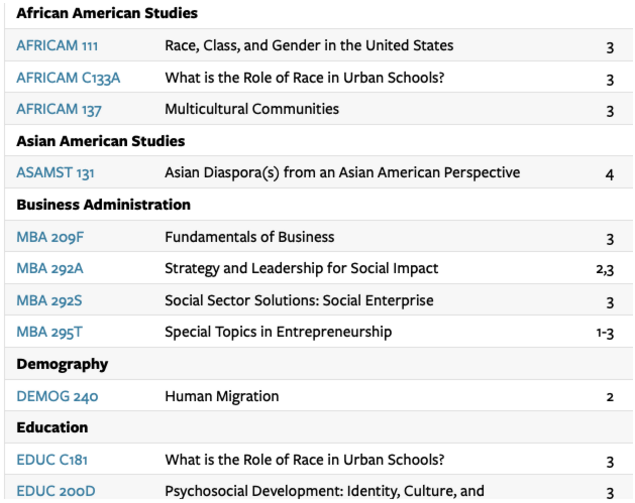Open the ASAMST 131 course link

click(x=55, y=173)
